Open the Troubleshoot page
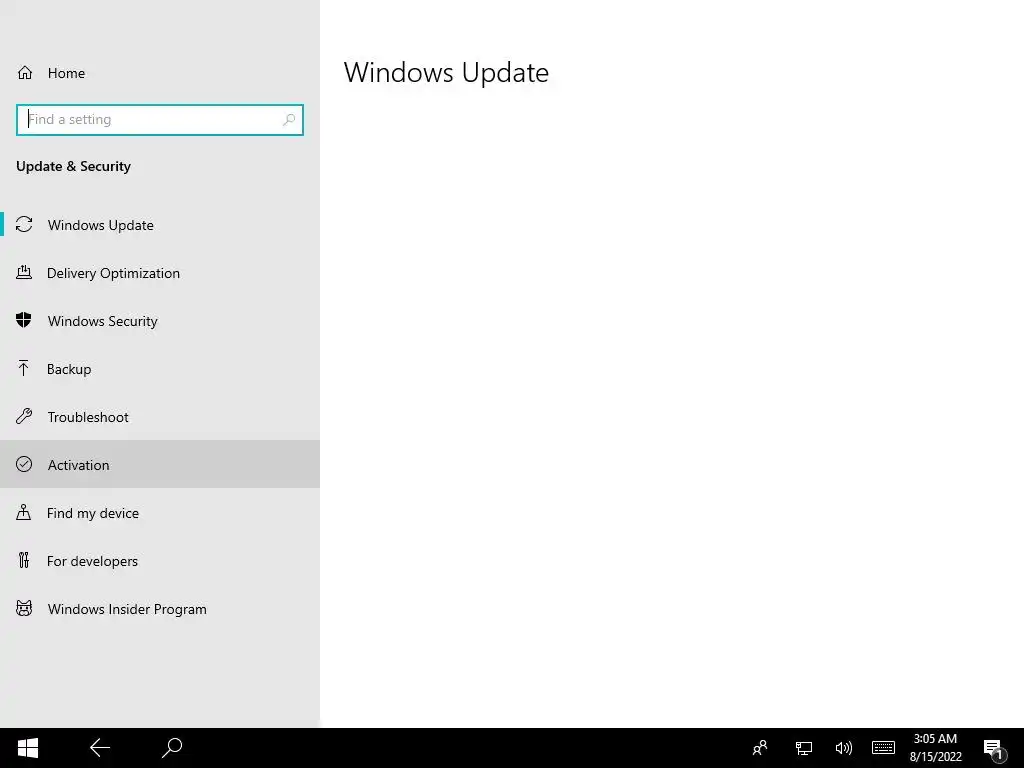Screen dimensions: 1024x768 (160, 417)
